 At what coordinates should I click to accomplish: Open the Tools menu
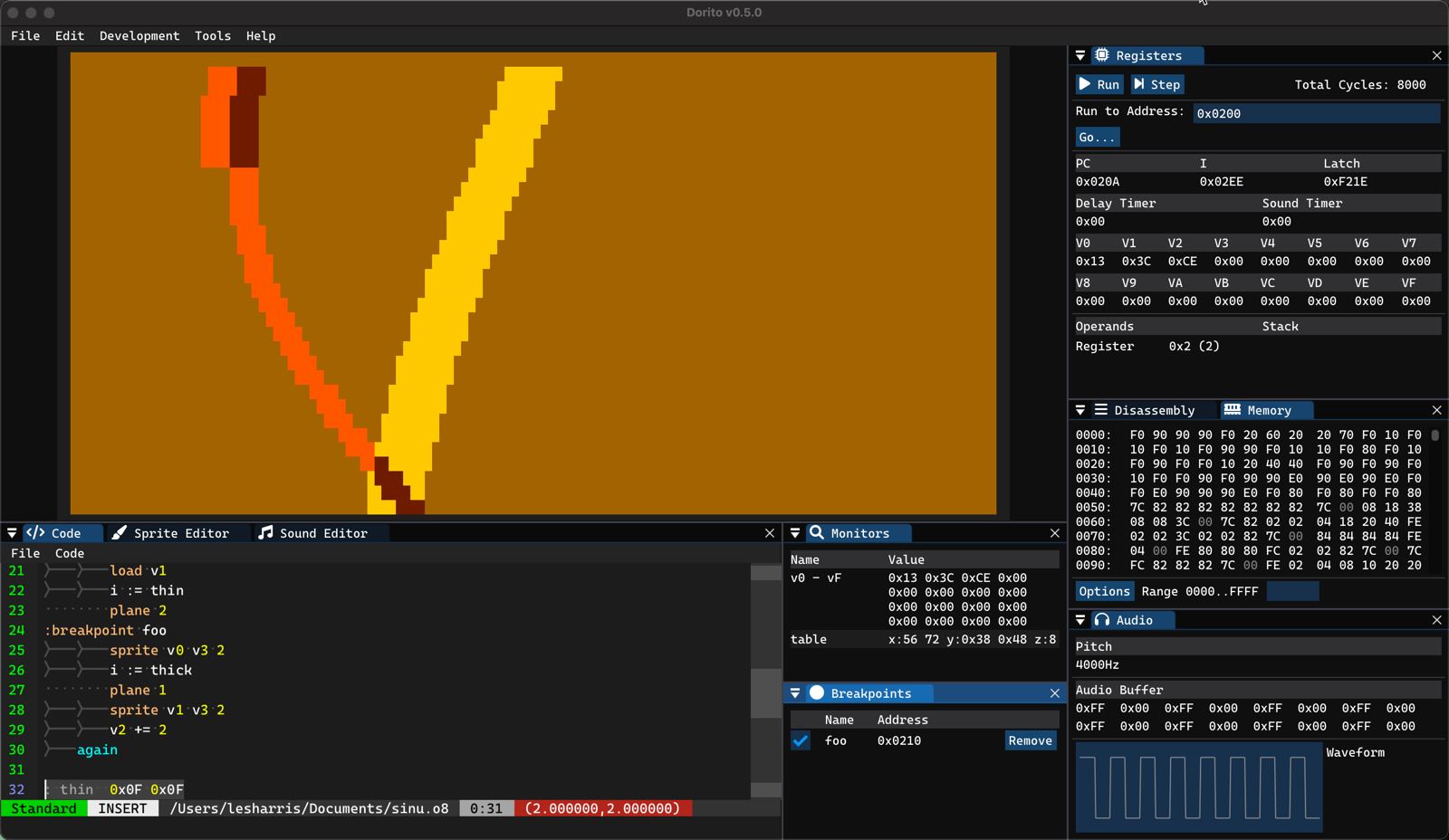tap(213, 36)
